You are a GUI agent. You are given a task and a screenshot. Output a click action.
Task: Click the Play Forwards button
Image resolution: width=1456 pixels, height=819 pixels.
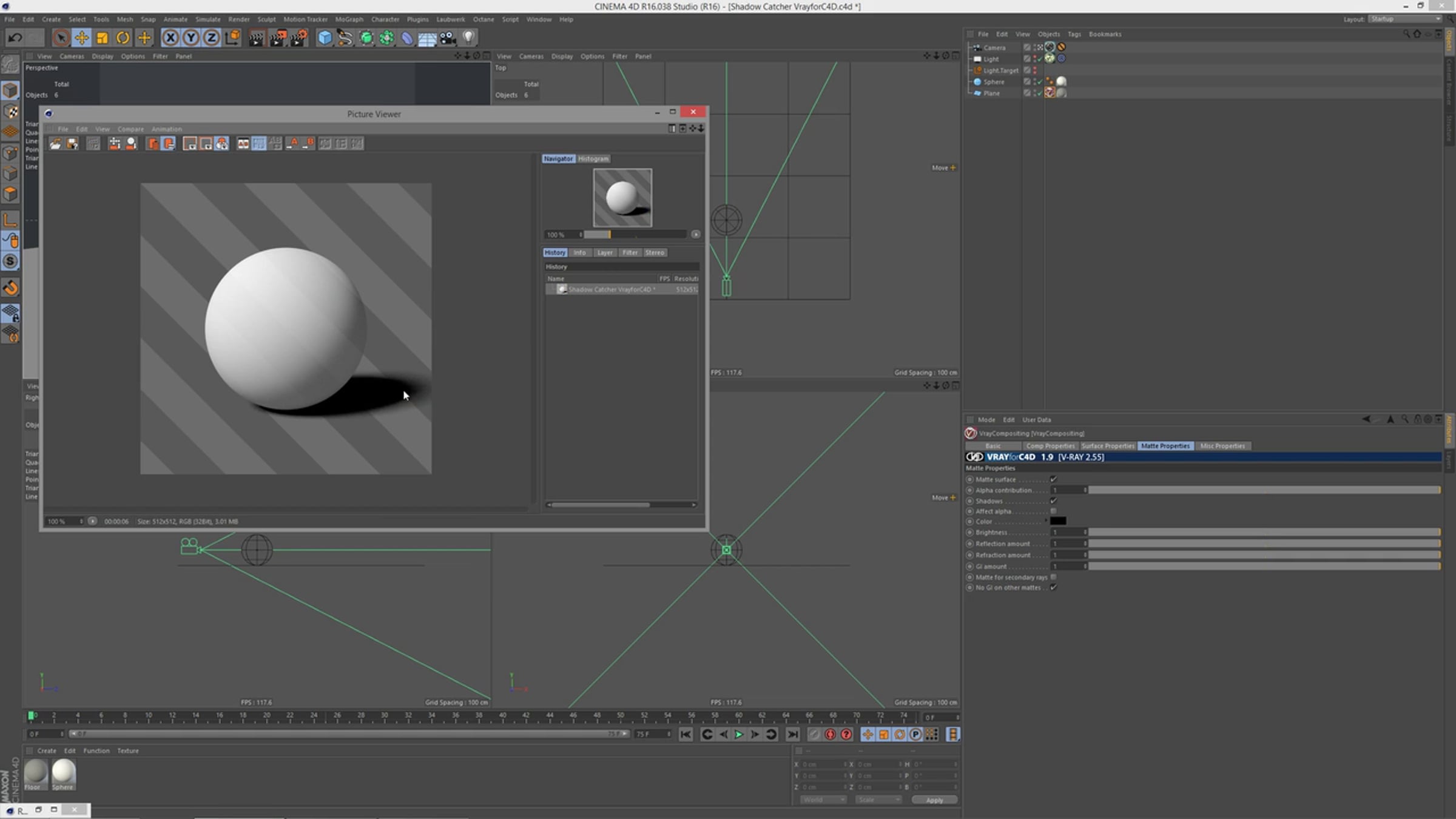pyautogui.click(x=739, y=735)
